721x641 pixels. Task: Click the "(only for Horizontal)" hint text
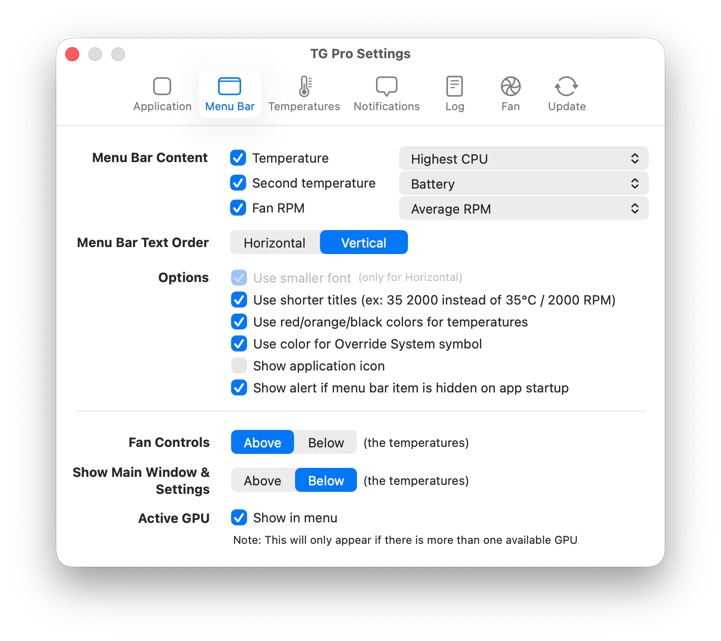410,277
